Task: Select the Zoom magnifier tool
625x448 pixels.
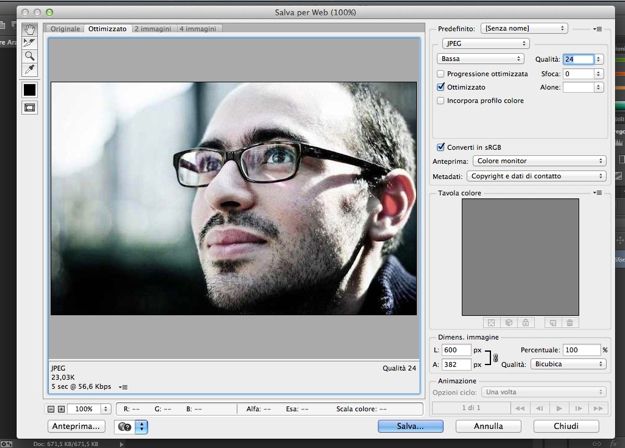Action: (29, 55)
